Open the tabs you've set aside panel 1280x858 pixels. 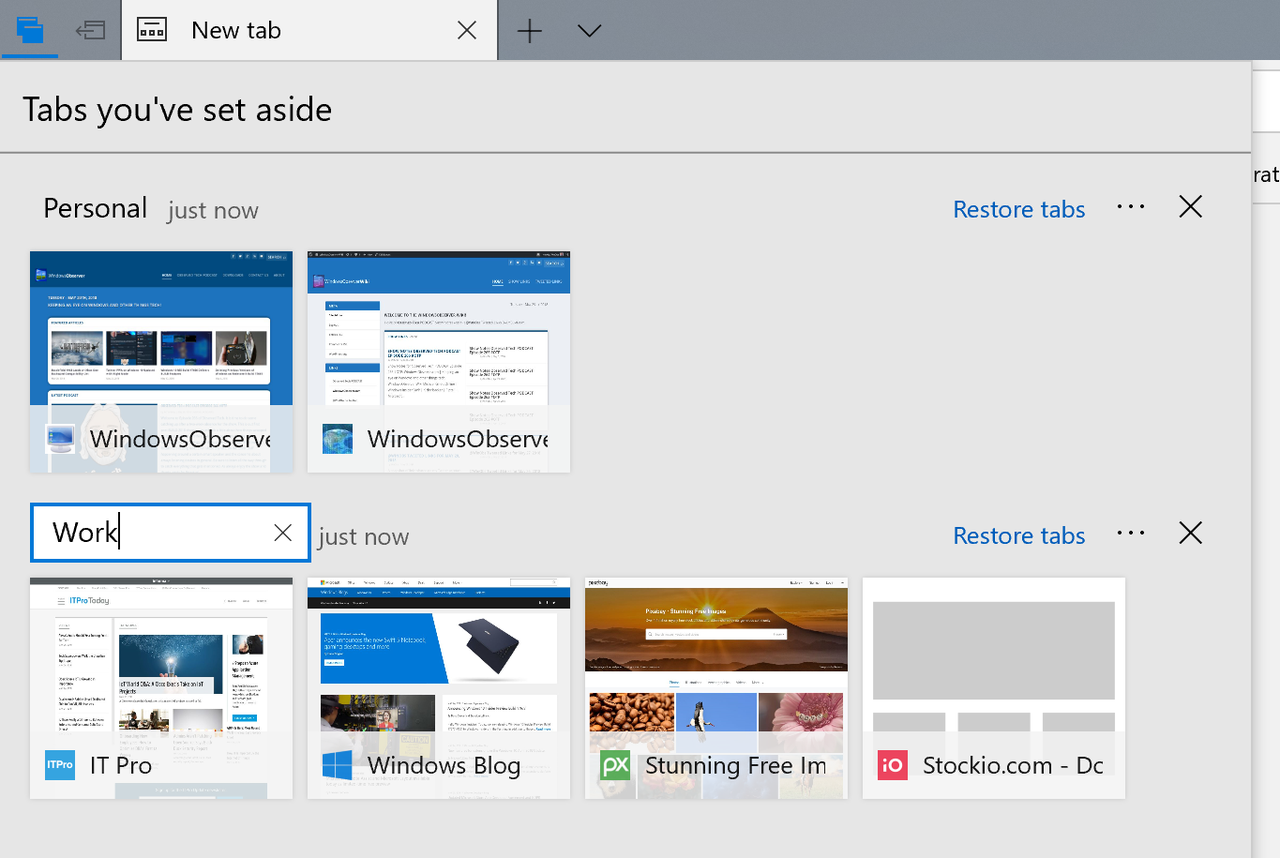30,30
